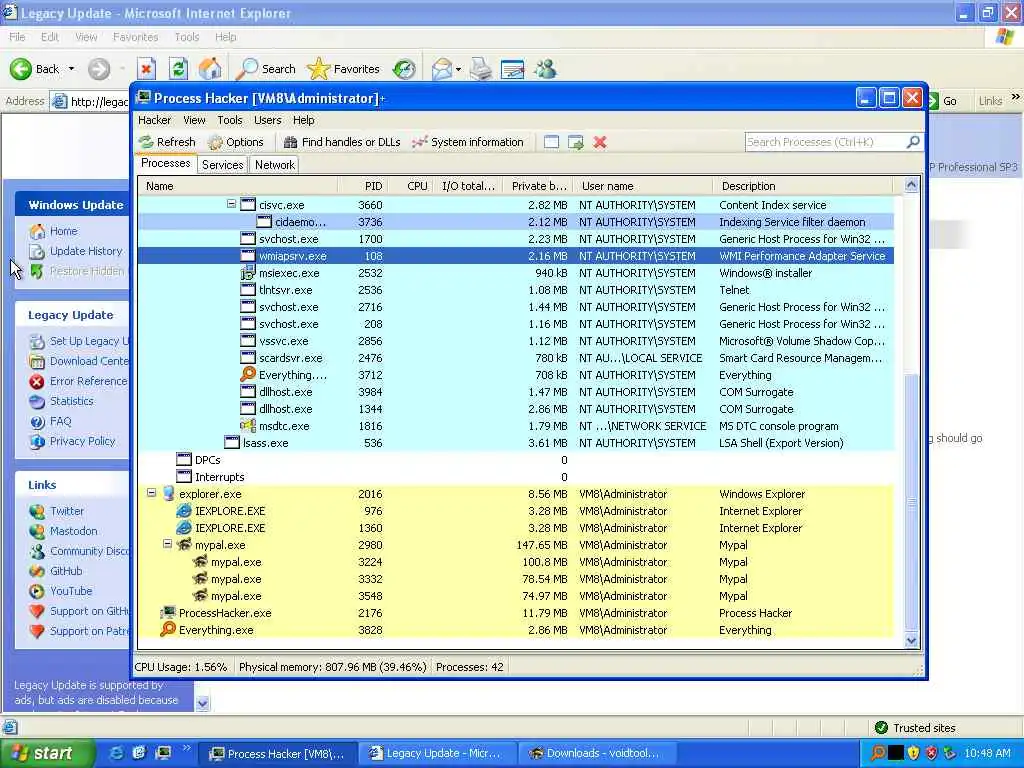Click the Everything.exe icon with PID 3712

click(x=248, y=375)
